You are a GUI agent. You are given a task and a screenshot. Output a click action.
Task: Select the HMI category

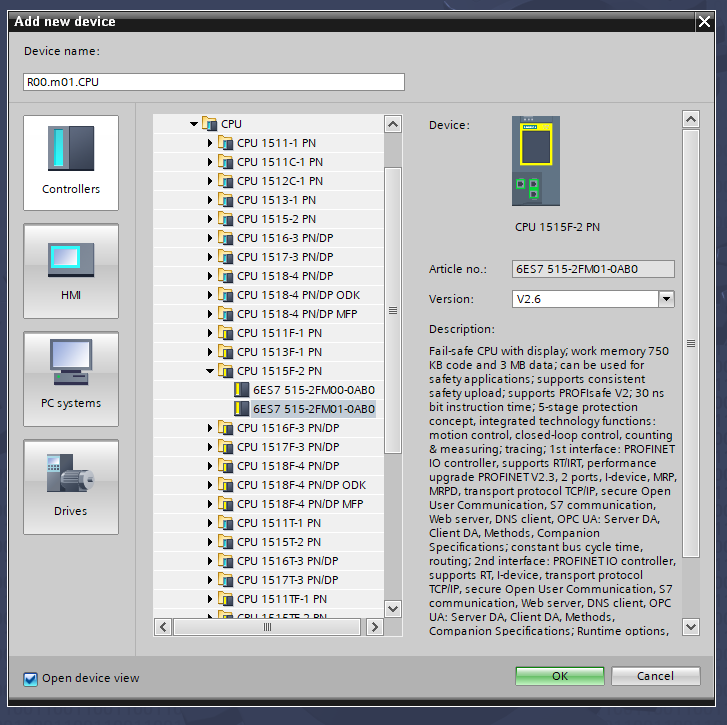(71, 271)
